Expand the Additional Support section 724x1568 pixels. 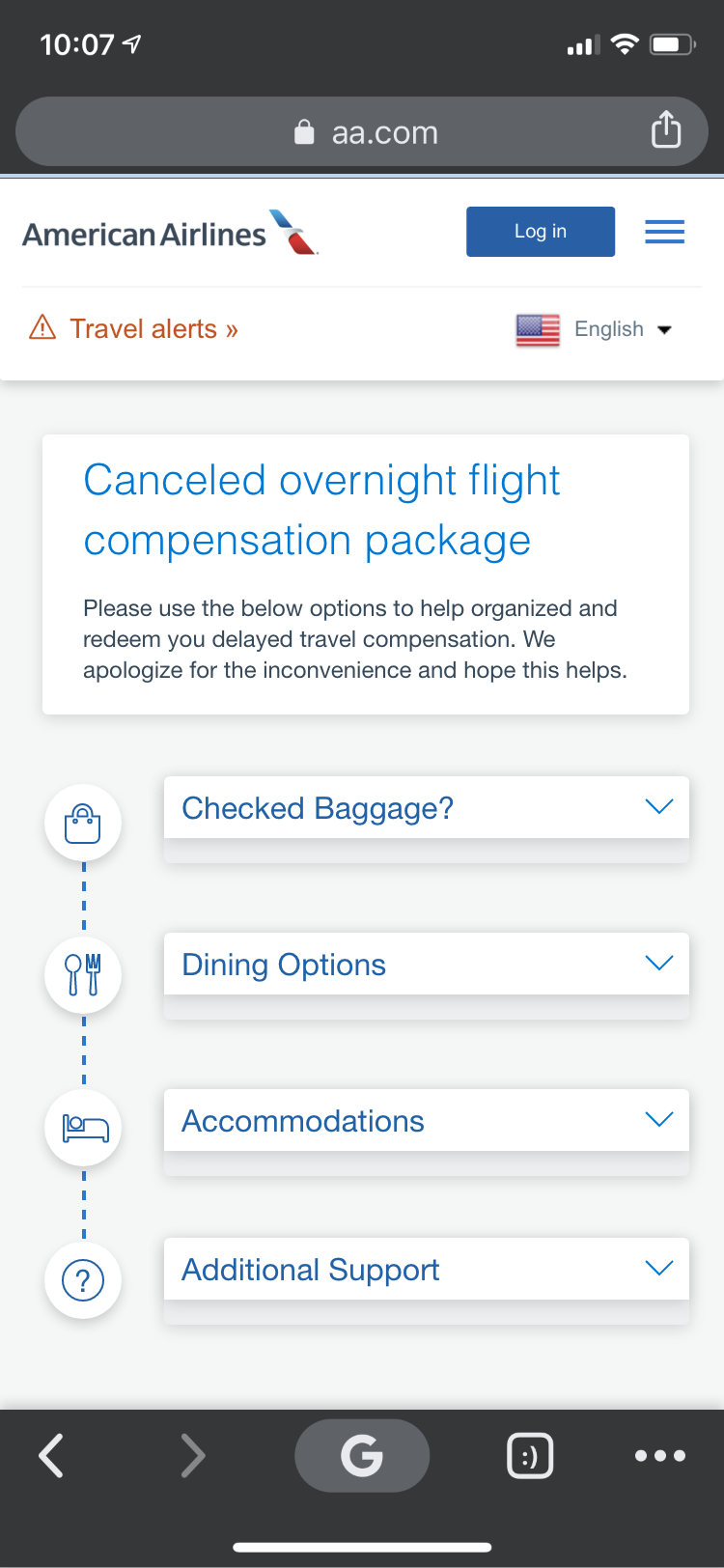[427, 1269]
